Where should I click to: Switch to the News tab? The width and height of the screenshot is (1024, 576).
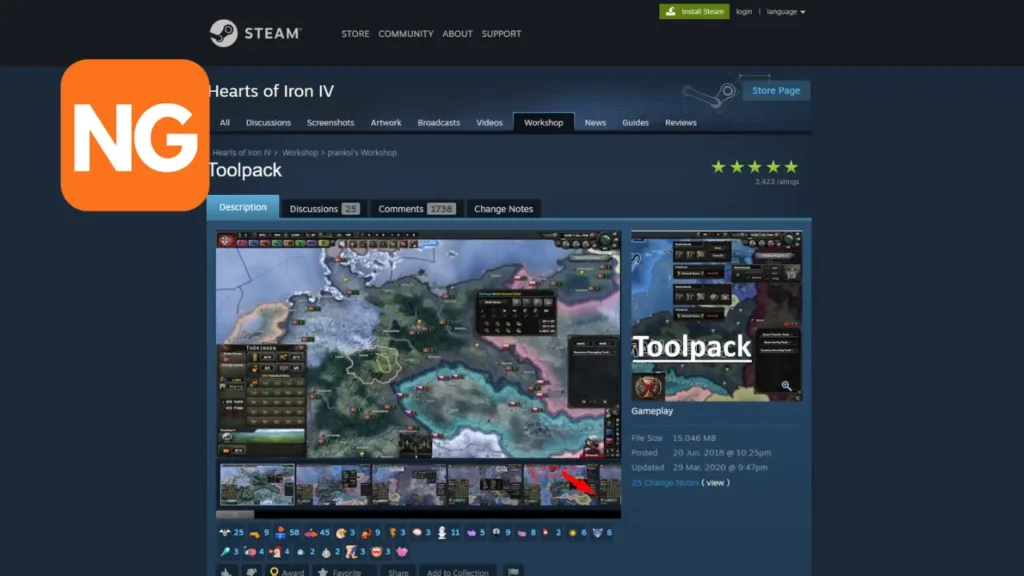pyautogui.click(x=595, y=123)
